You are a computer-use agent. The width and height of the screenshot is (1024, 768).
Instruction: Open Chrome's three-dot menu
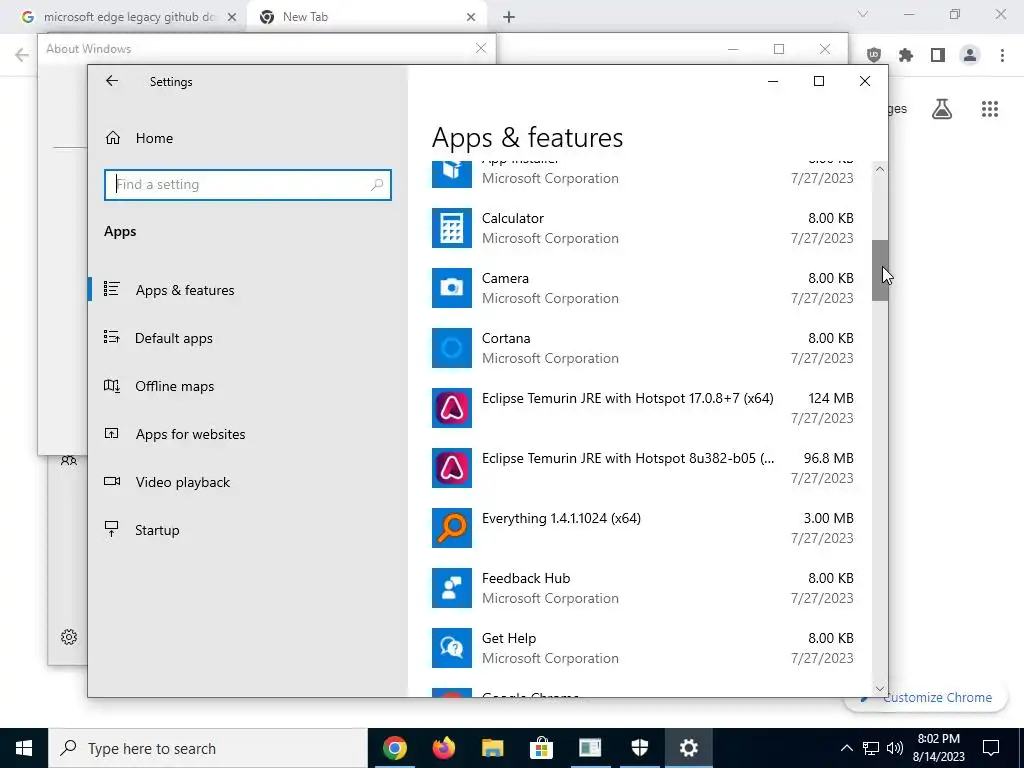click(x=1002, y=56)
